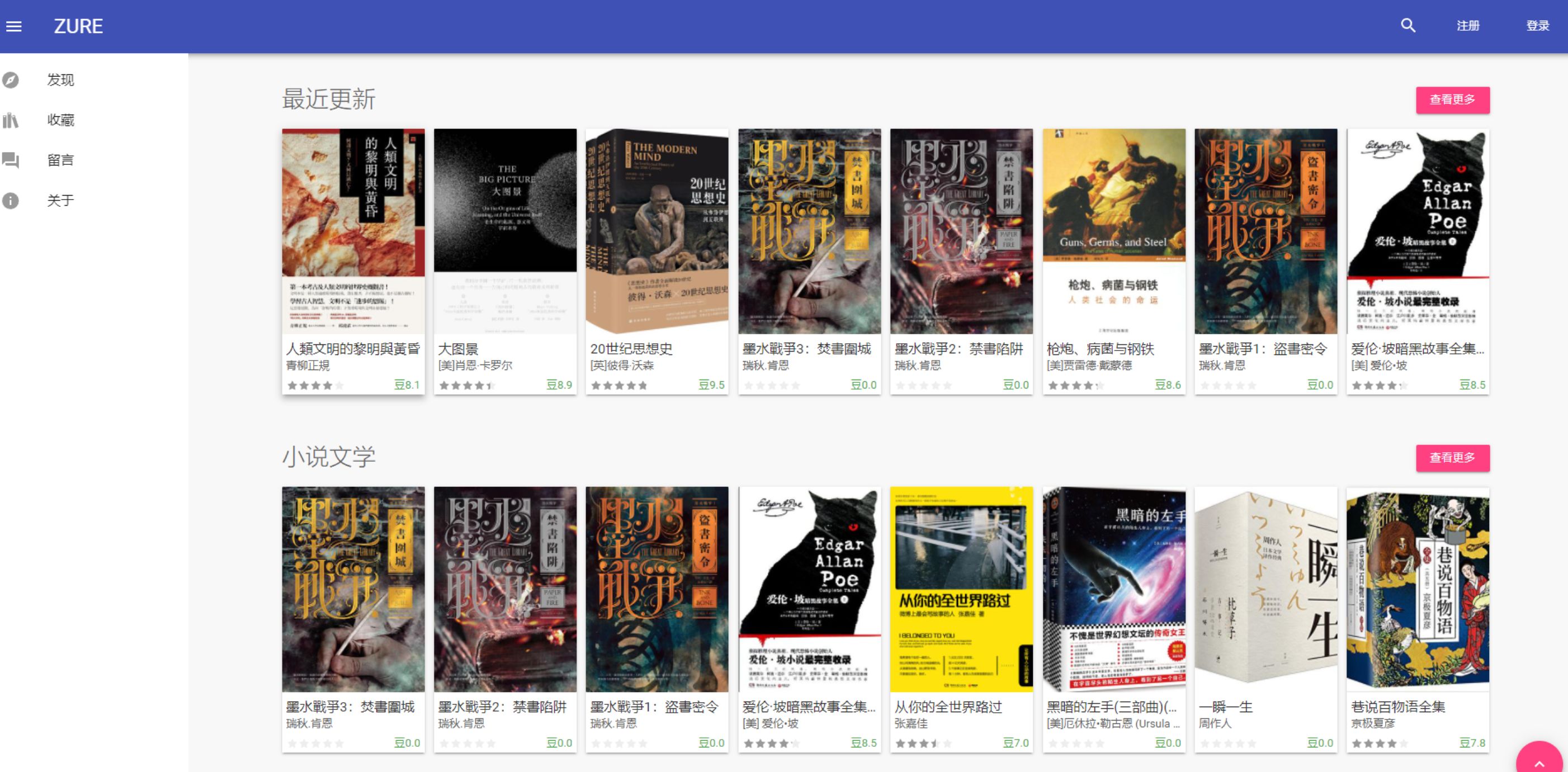Image resolution: width=1568 pixels, height=772 pixels.
Task: Open 墨水戰爭3 cover in 小说文学
Action: pyautogui.click(x=353, y=589)
